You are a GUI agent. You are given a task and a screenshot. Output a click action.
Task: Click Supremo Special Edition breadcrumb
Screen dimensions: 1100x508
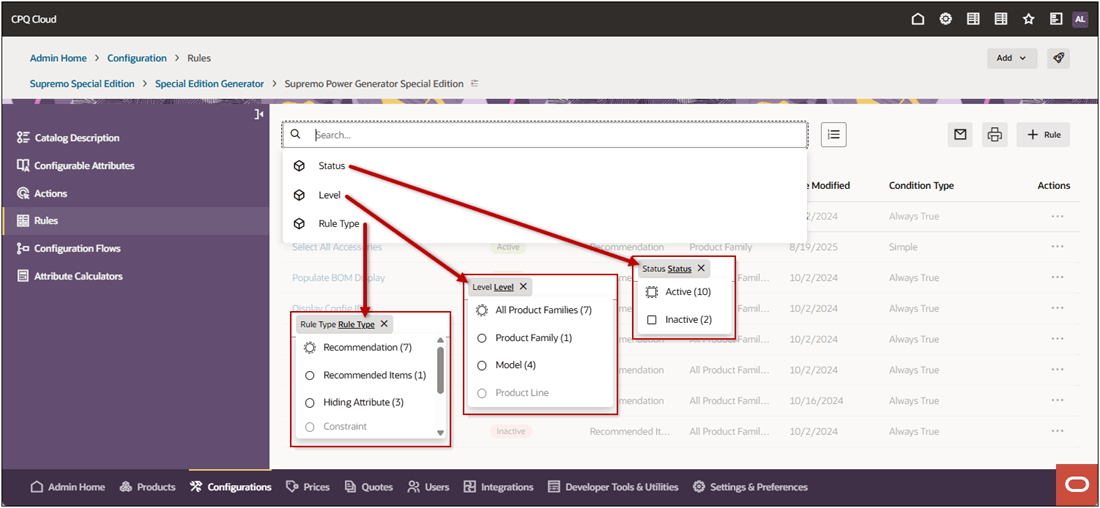82,83
